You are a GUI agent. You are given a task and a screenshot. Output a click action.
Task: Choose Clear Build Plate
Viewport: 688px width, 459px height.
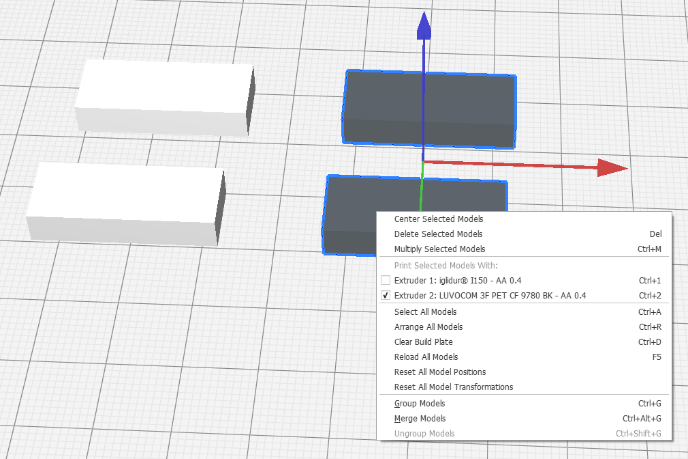[426, 342]
